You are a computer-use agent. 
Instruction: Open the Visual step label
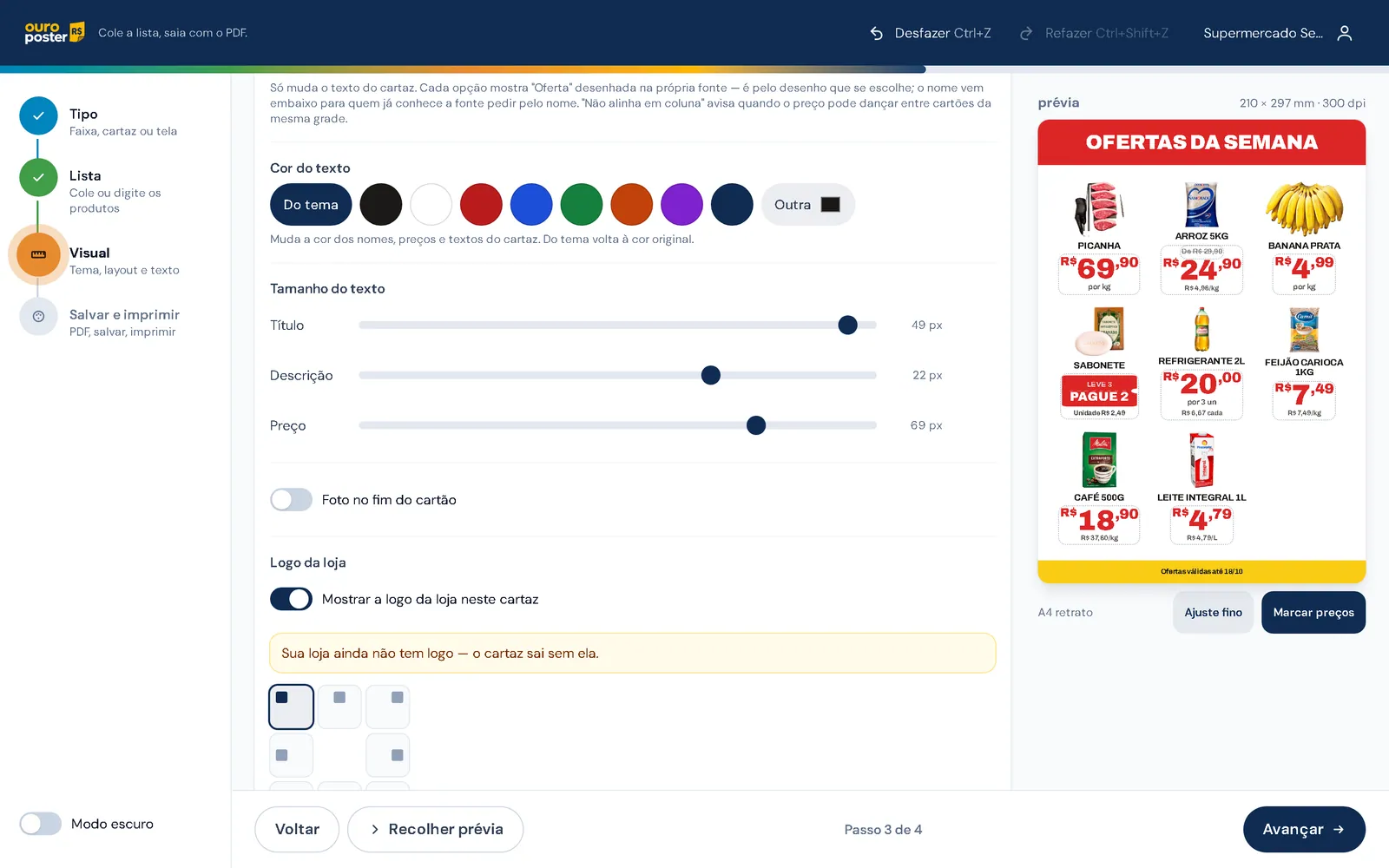[89, 253]
